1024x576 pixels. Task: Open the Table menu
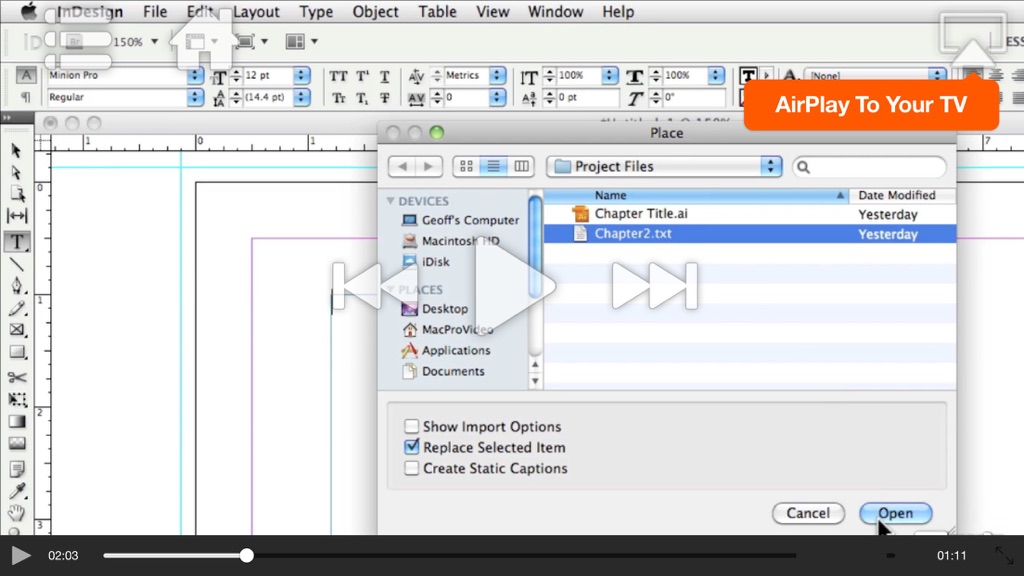pyautogui.click(x=438, y=12)
